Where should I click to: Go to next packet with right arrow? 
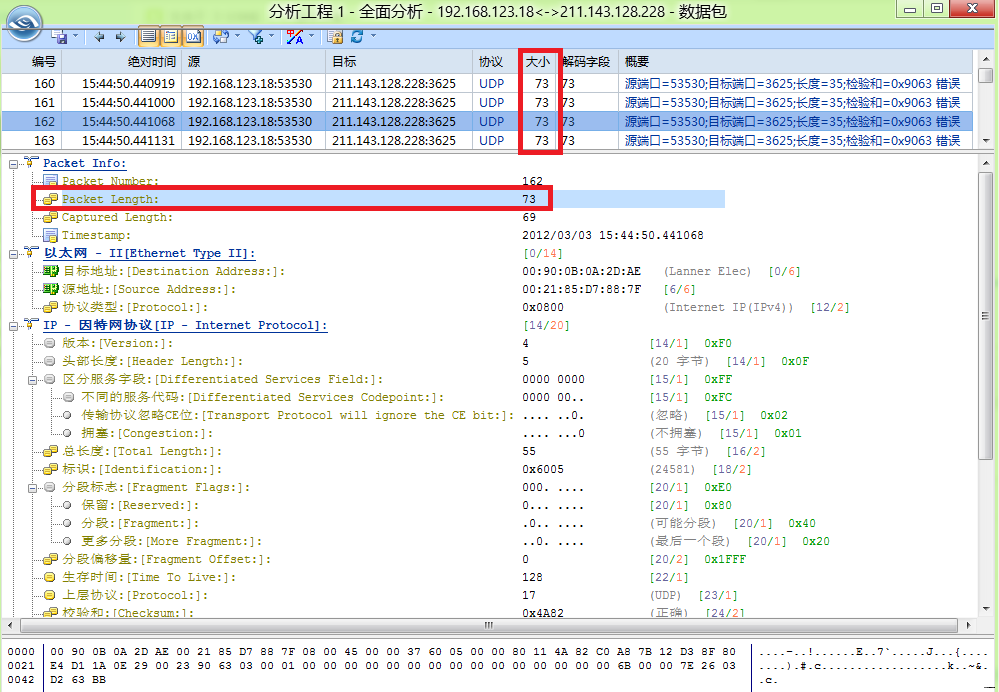point(120,37)
